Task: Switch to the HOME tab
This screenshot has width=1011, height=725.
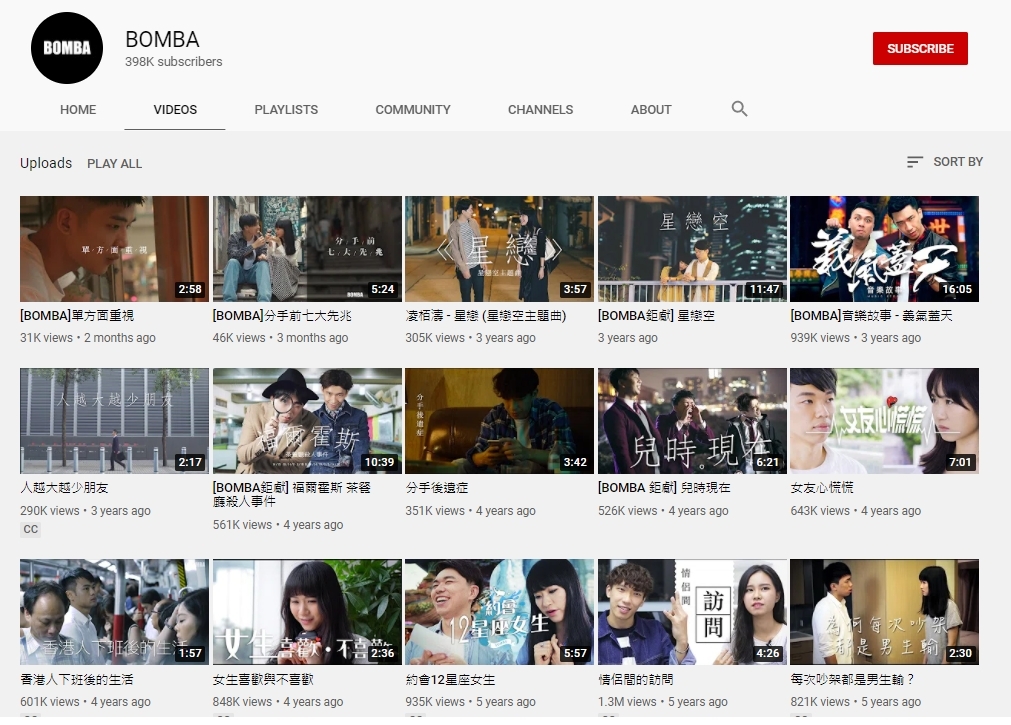Action: point(78,110)
